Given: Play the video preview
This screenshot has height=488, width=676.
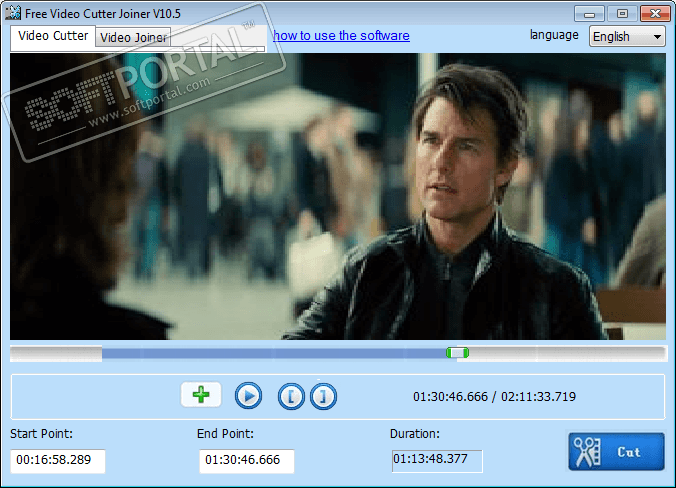Looking at the screenshot, I should pos(248,395).
